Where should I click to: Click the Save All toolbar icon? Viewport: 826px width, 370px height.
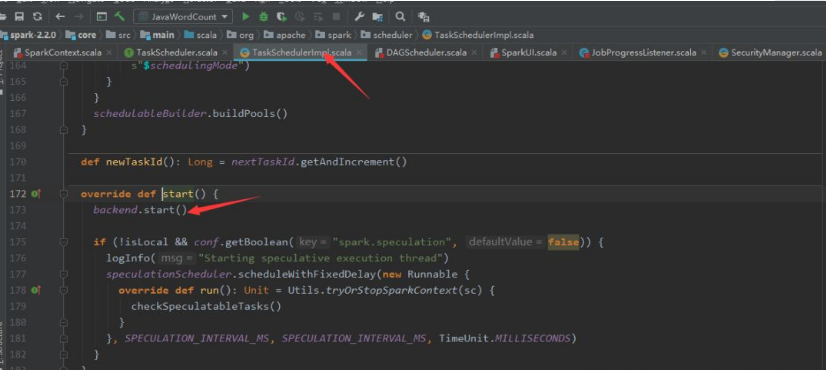(x=19, y=17)
